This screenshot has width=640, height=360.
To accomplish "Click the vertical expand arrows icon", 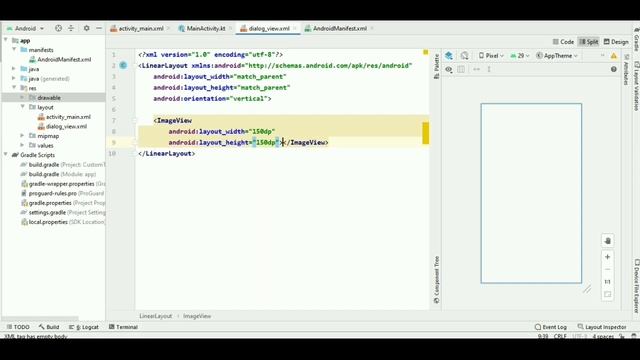I will [489, 69].
